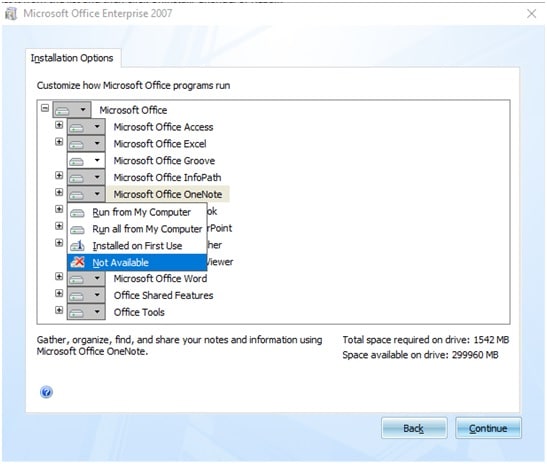Click the red X Not Available icon
The image size is (547, 464).
[x=77, y=262]
